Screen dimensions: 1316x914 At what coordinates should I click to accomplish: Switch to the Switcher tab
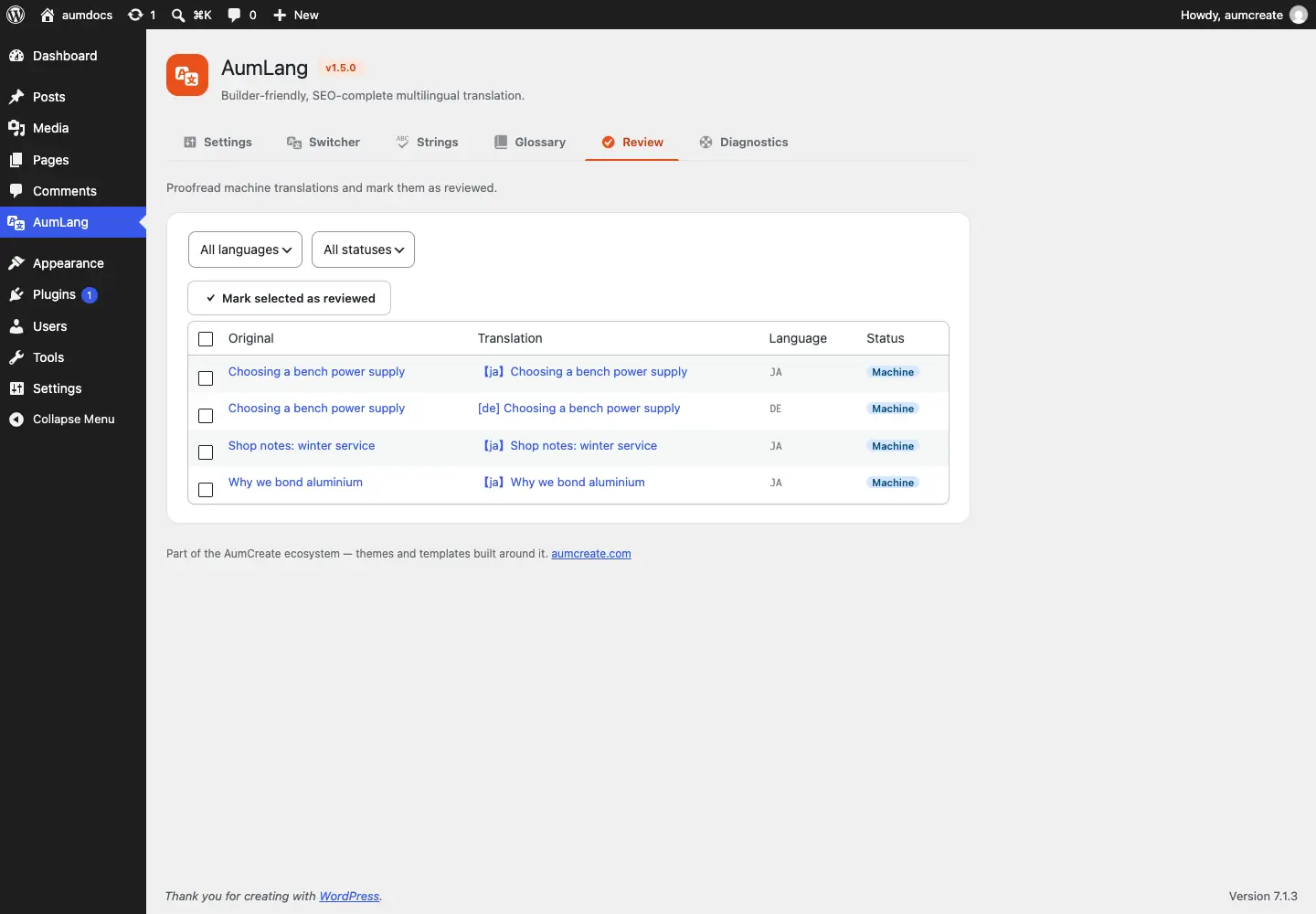pyautogui.click(x=324, y=143)
